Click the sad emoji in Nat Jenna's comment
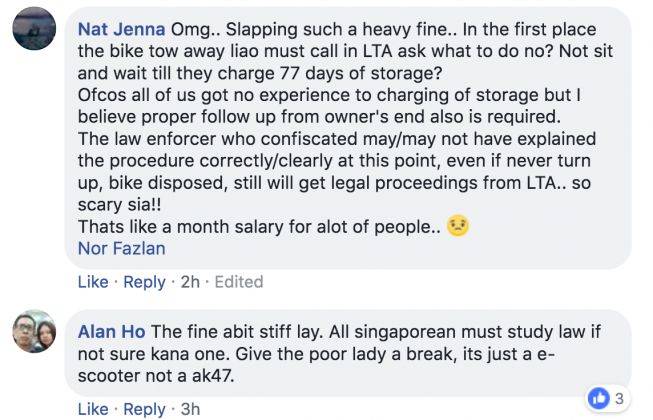The height and width of the screenshot is (420, 653). click(x=458, y=226)
